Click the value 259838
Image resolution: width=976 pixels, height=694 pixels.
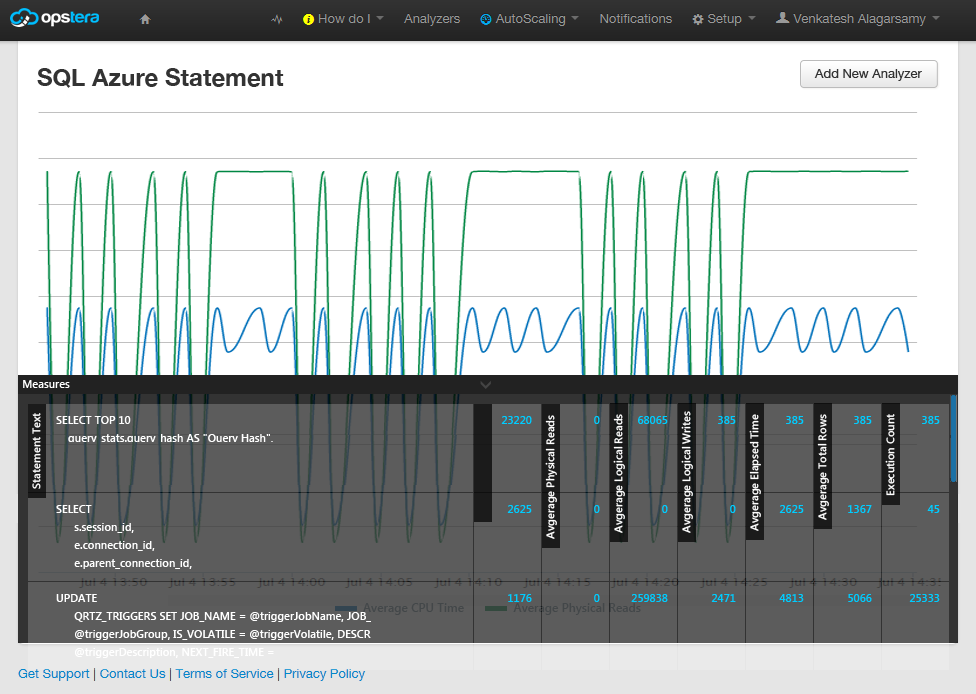649,598
